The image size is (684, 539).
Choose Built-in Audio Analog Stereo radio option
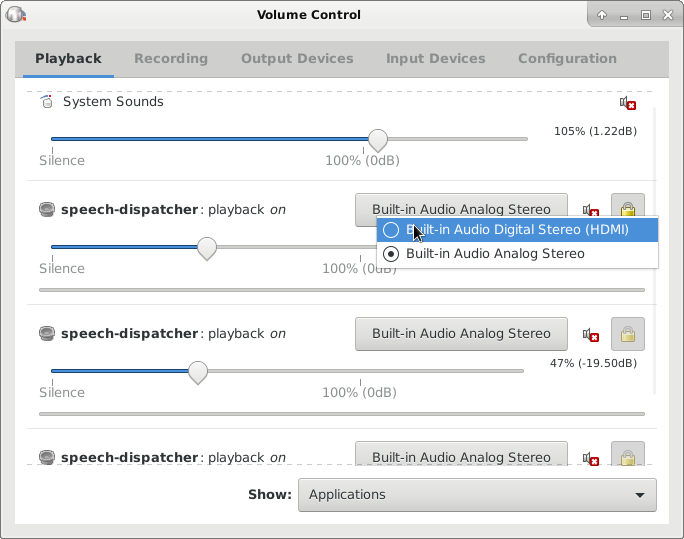pos(495,254)
